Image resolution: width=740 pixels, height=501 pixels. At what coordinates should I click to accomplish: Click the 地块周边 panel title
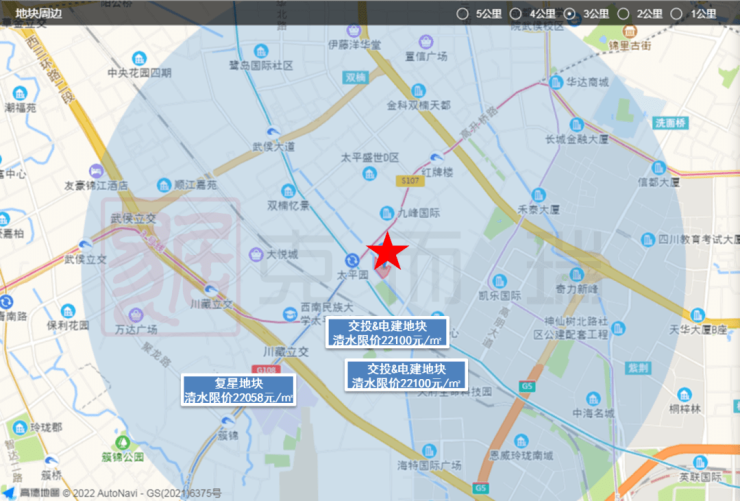coord(39,14)
